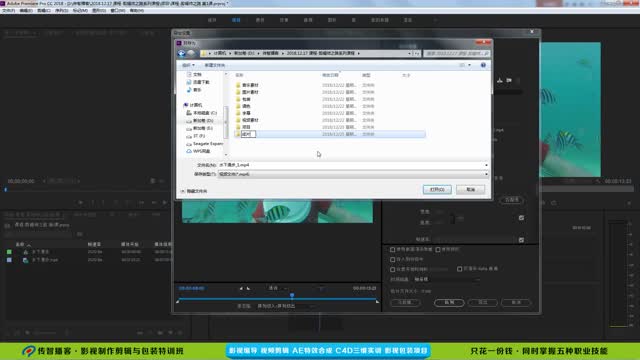This screenshot has height=360, width=640.
Task: Open 文档 in the sidebar
Action: click(194, 75)
